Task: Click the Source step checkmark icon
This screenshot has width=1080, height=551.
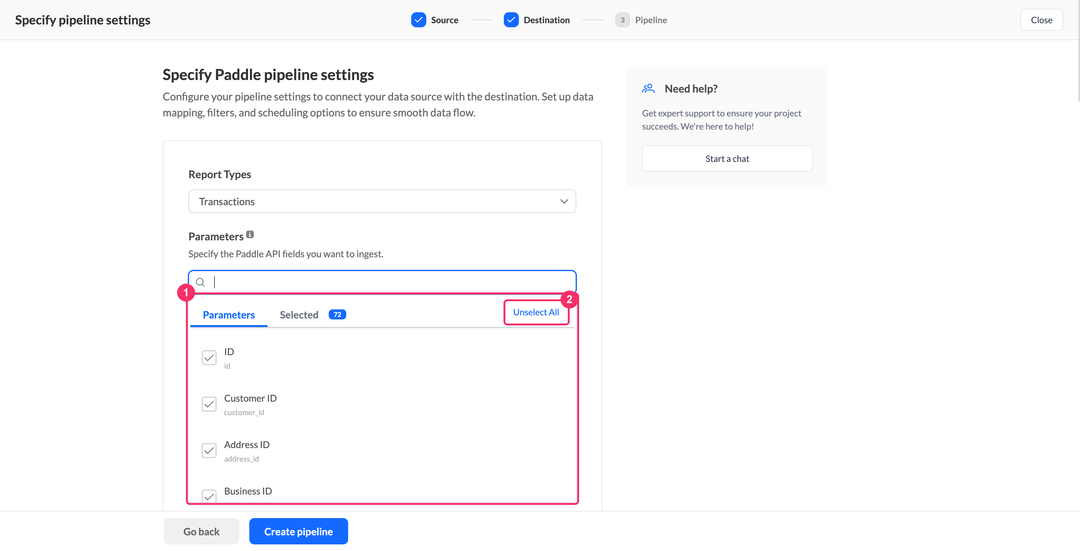Action: pos(419,20)
